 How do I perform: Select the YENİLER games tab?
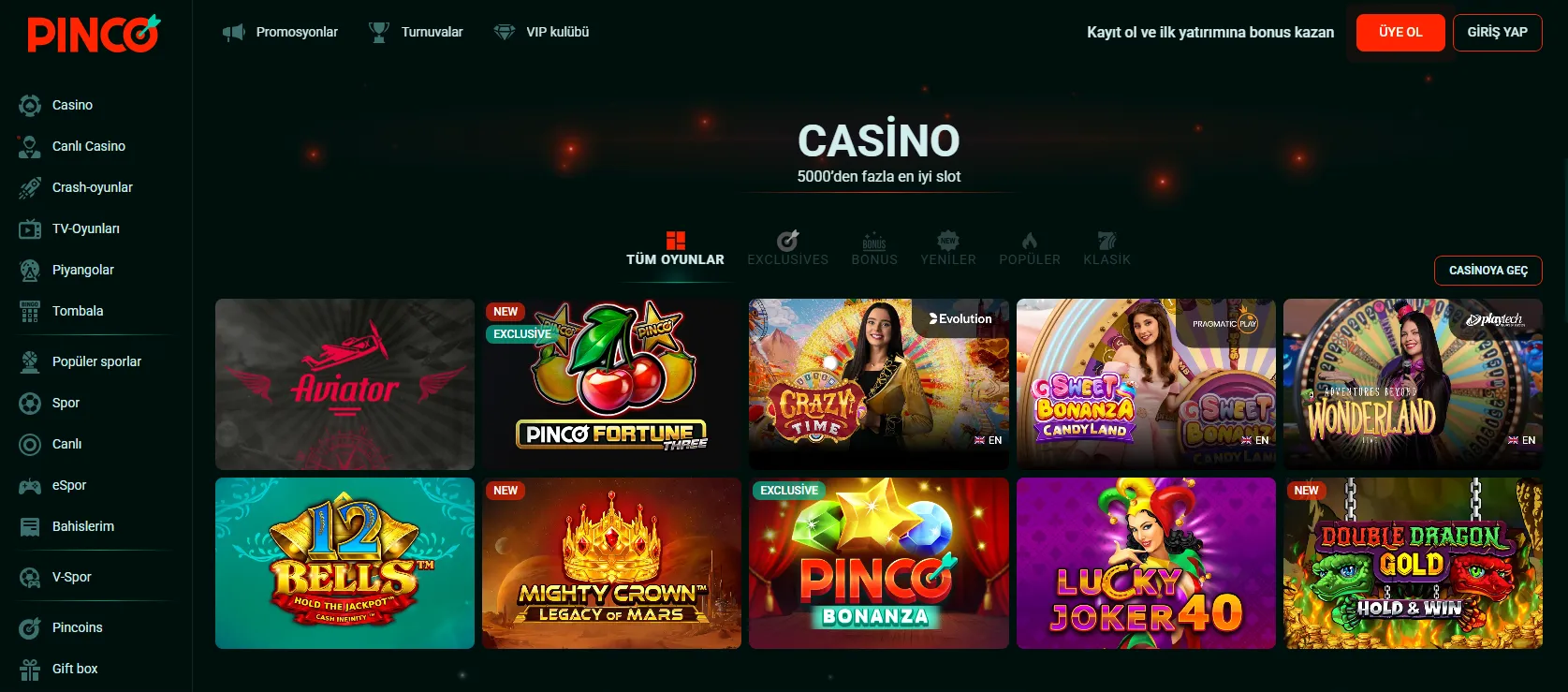948,249
